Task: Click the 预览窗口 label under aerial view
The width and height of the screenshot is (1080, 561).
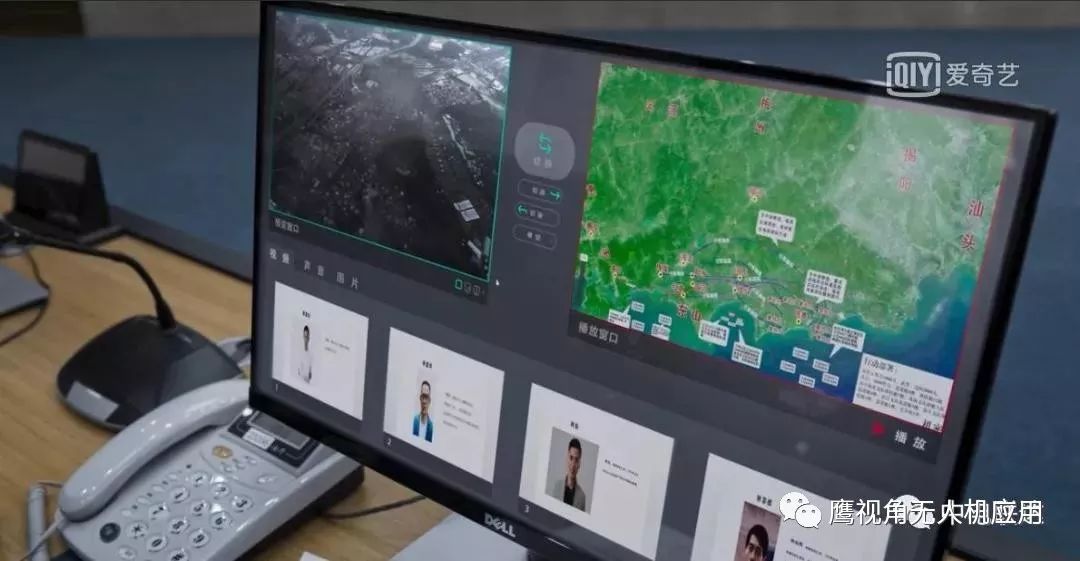Action: [x=287, y=225]
